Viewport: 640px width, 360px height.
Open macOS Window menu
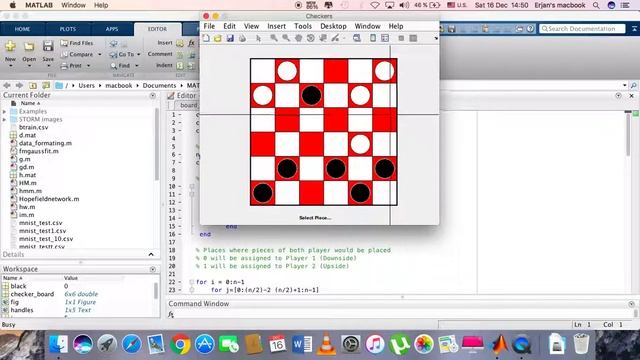point(73,5)
